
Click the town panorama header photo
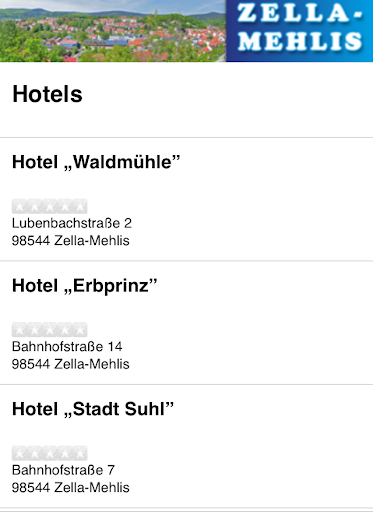pos(113,31)
